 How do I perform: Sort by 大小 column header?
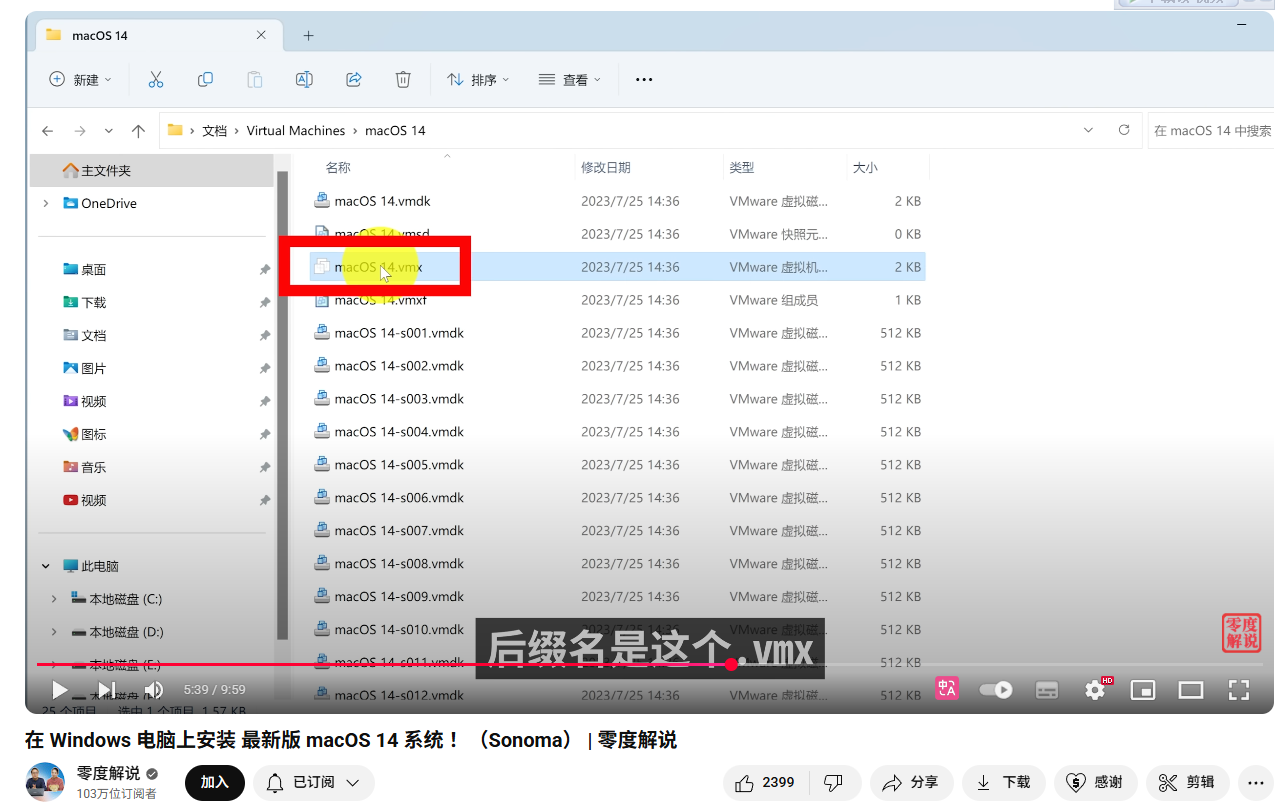point(865,167)
